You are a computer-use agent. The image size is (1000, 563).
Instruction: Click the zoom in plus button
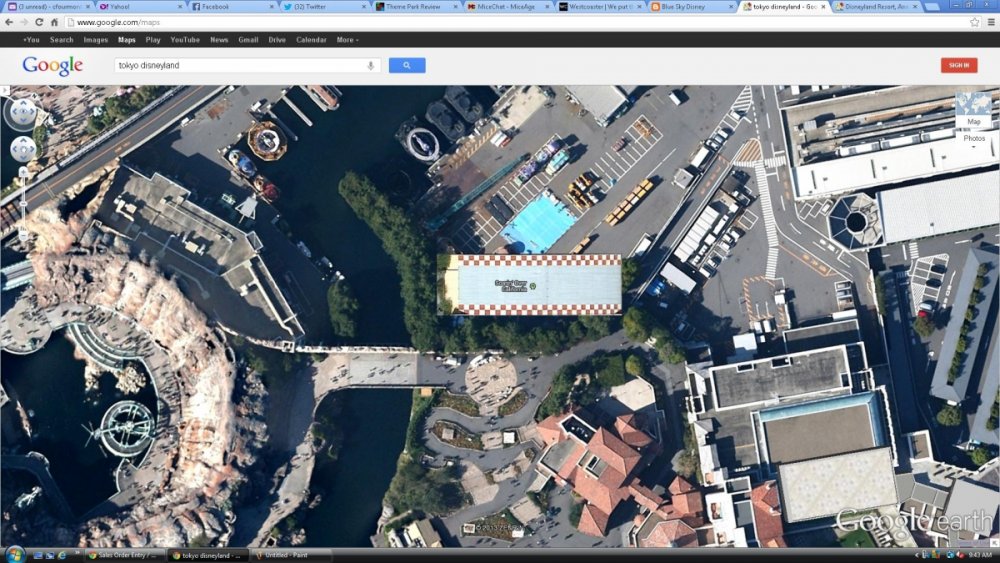click(x=23, y=173)
